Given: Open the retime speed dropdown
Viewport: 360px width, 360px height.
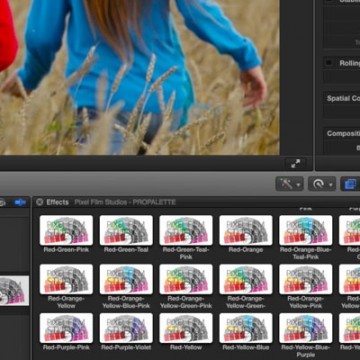Looking at the screenshot, I should 322,184.
